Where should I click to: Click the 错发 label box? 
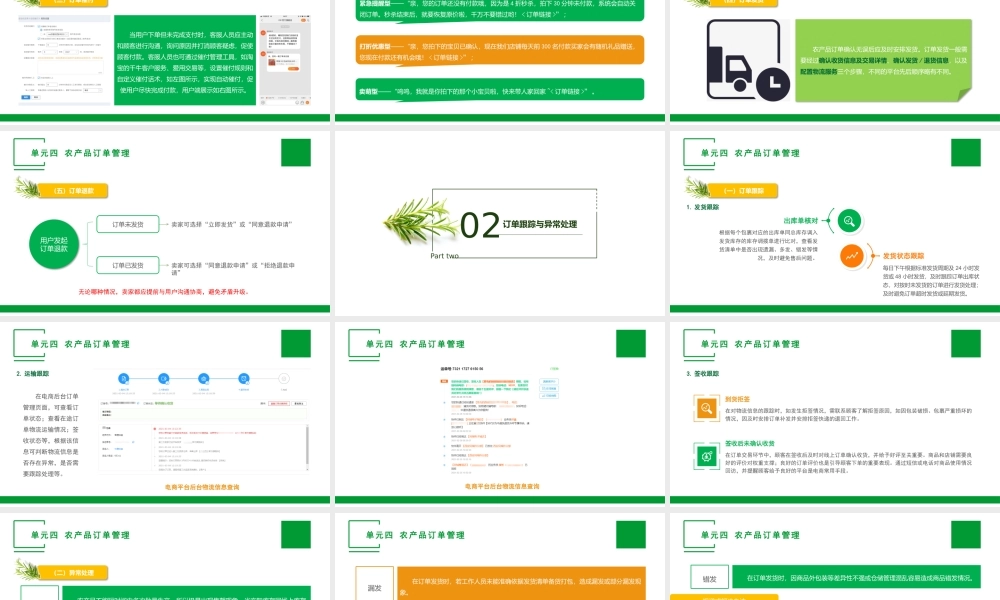pos(708,578)
